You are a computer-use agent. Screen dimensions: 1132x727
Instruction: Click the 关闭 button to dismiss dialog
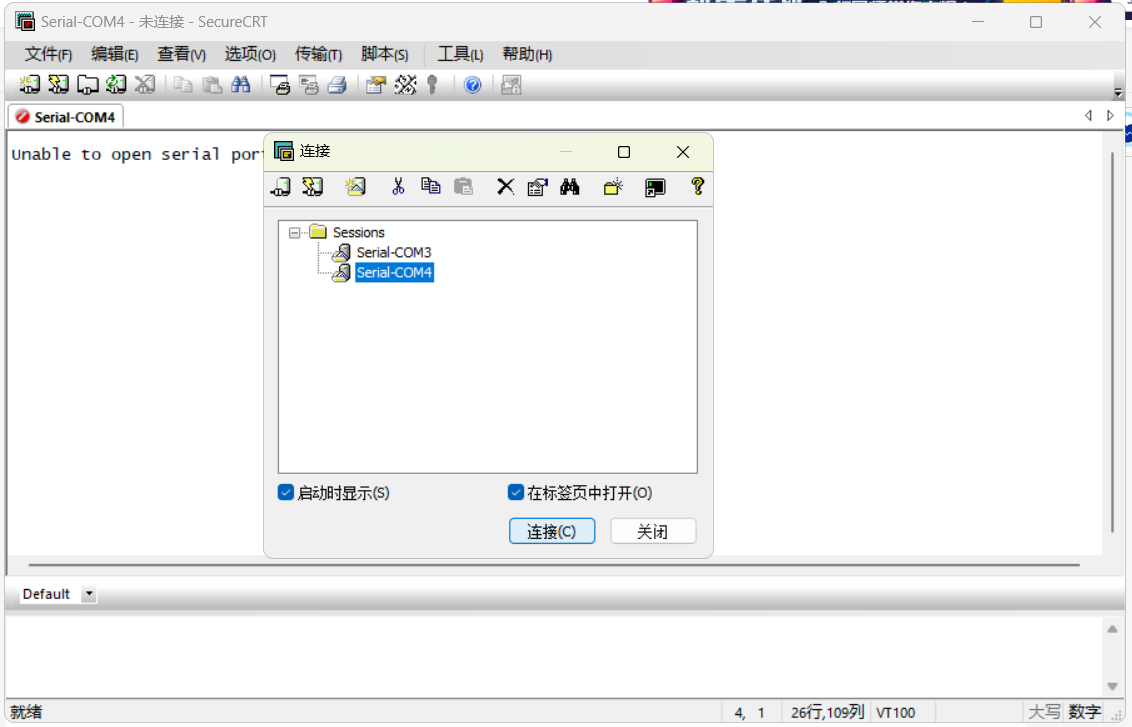click(x=653, y=531)
